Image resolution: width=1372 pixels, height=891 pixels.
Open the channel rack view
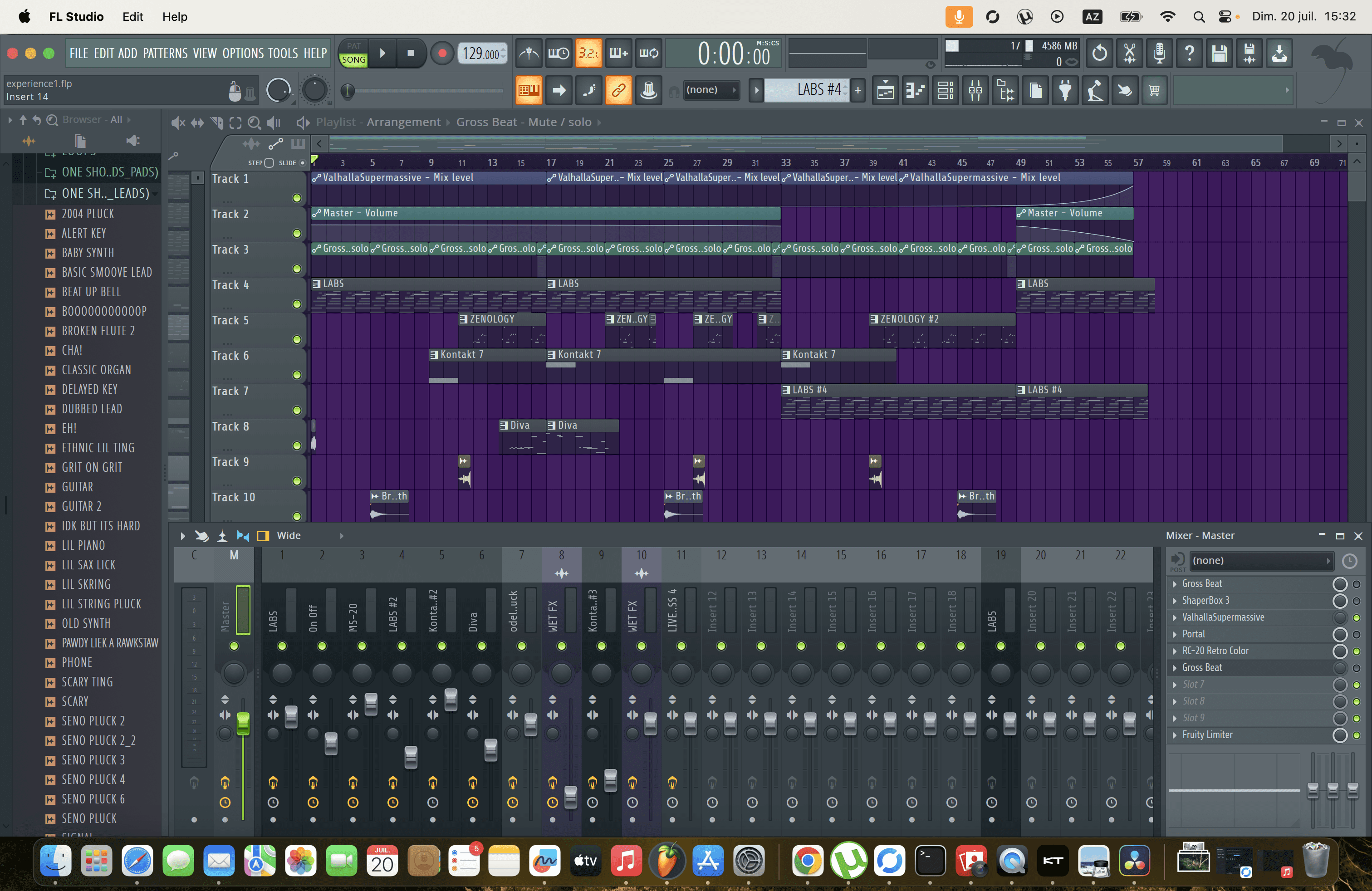pos(946,90)
